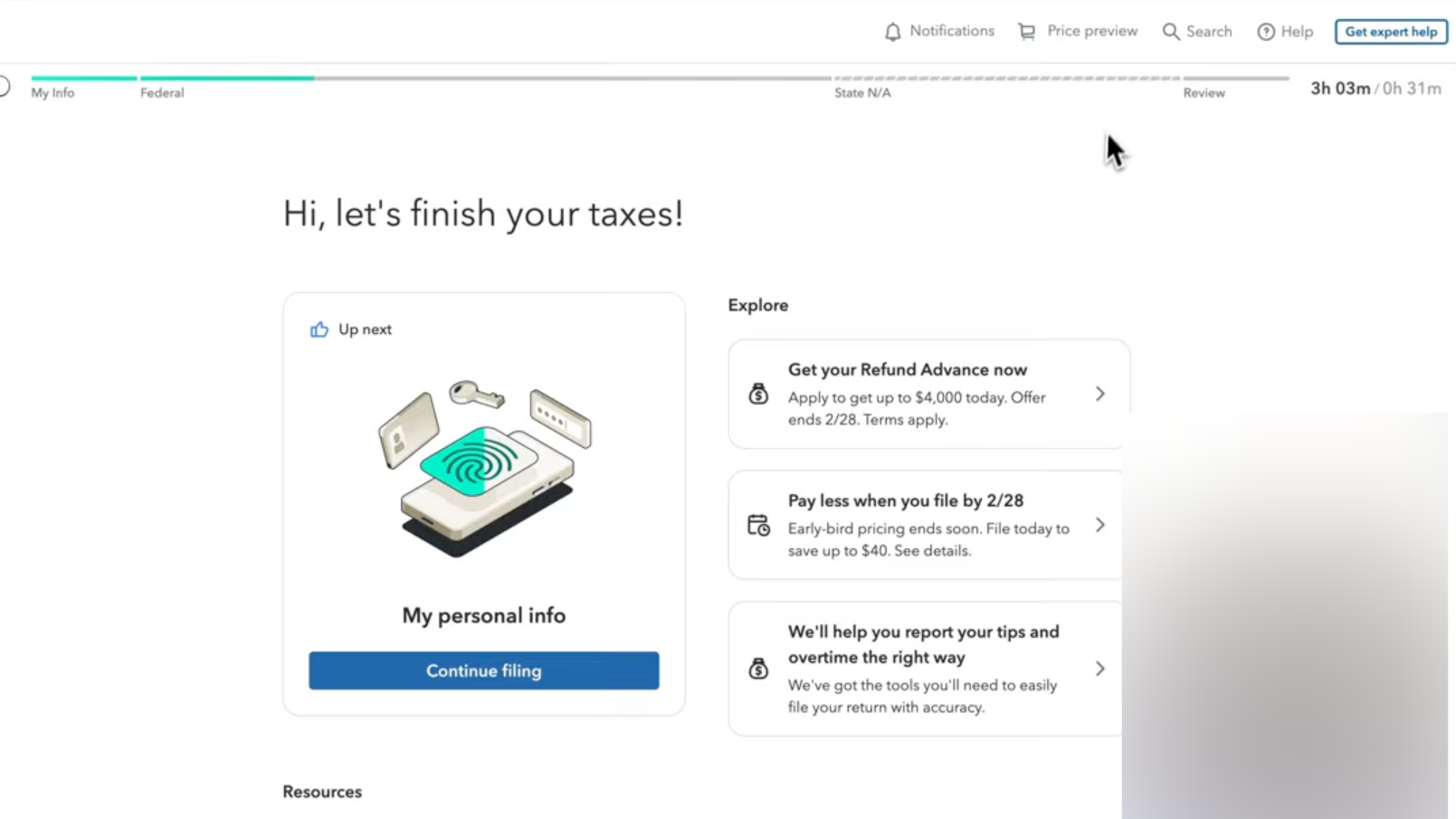Expand the Refund Advance card chevron
Viewport: 1456px width, 819px height.
(1100, 394)
